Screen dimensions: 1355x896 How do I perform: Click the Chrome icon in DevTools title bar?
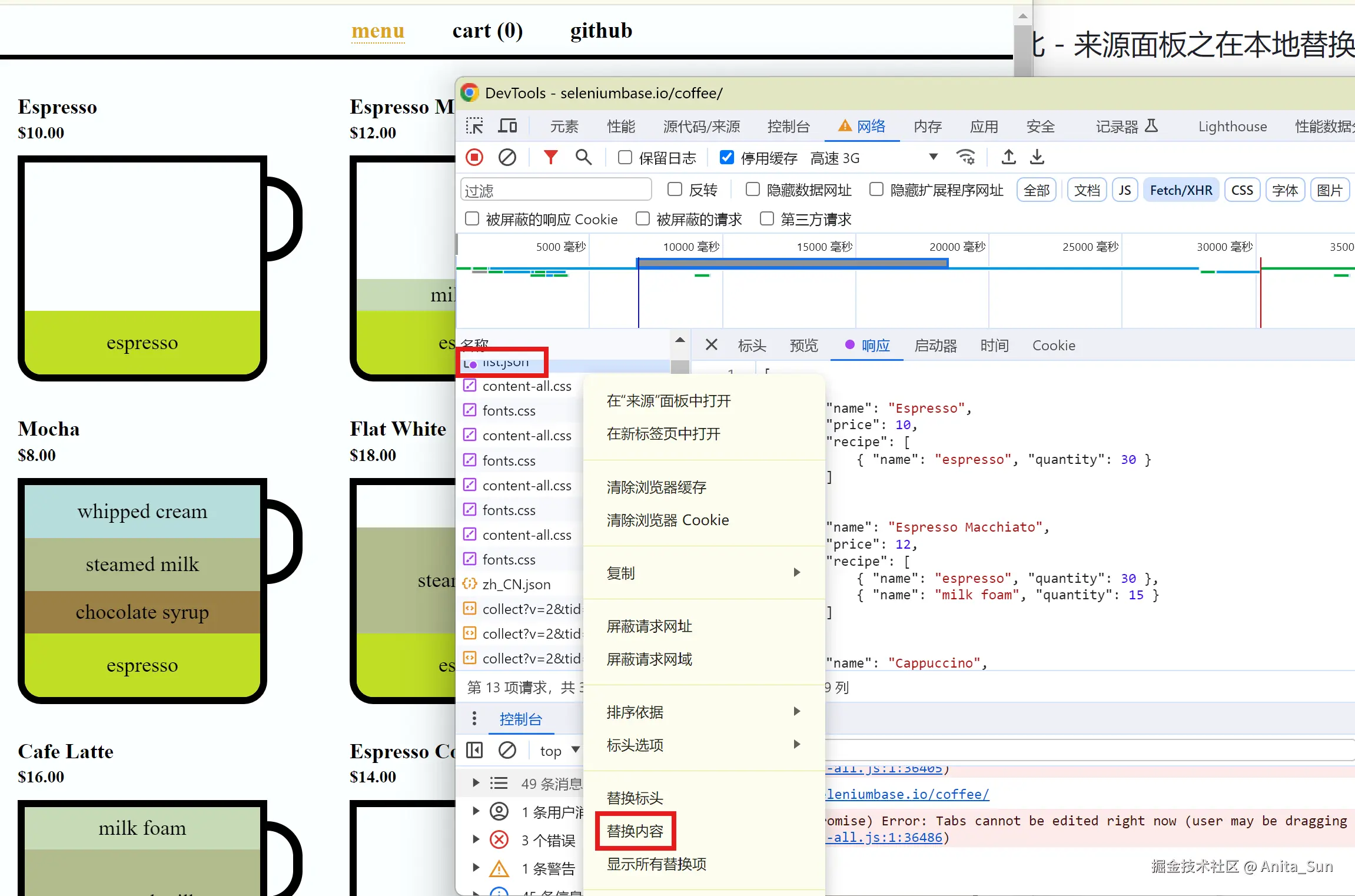pos(470,93)
